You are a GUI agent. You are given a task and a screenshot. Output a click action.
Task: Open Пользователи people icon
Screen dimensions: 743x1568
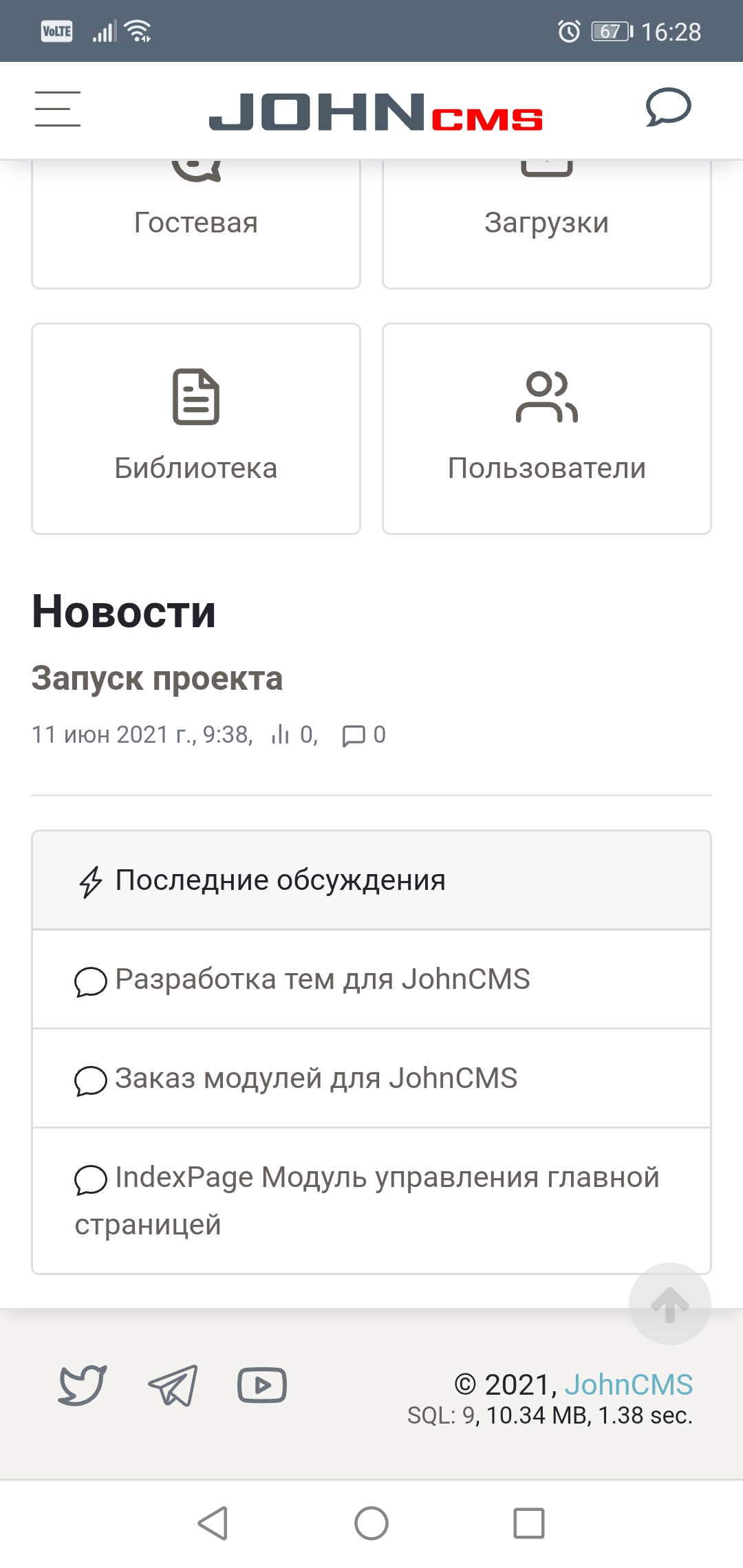click(x=546, y=397)
